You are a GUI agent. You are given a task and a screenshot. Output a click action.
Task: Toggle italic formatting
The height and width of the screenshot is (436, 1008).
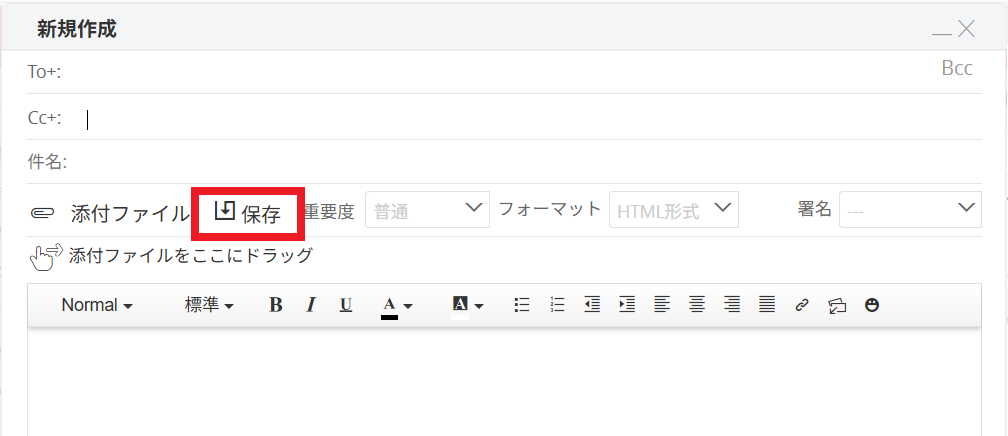coord(311,305)
